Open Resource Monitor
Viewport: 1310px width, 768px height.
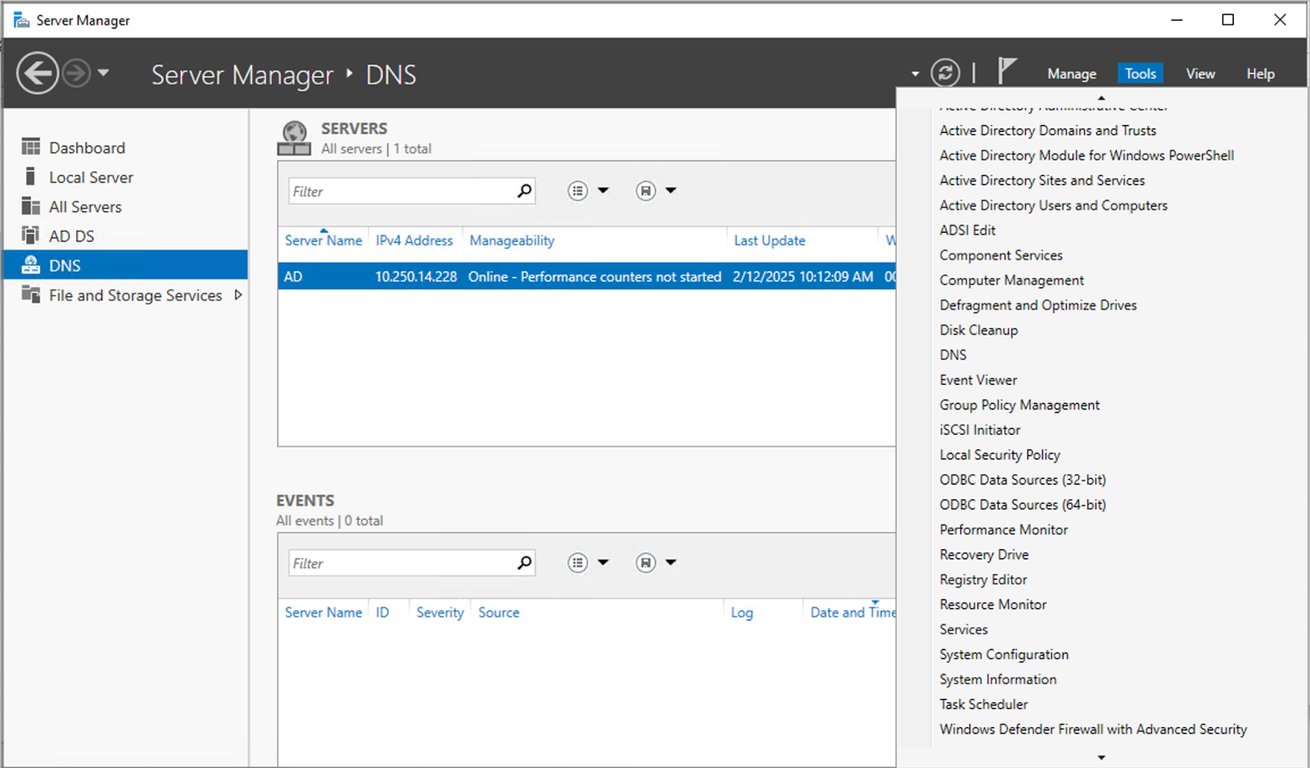[x=993, y=605]
